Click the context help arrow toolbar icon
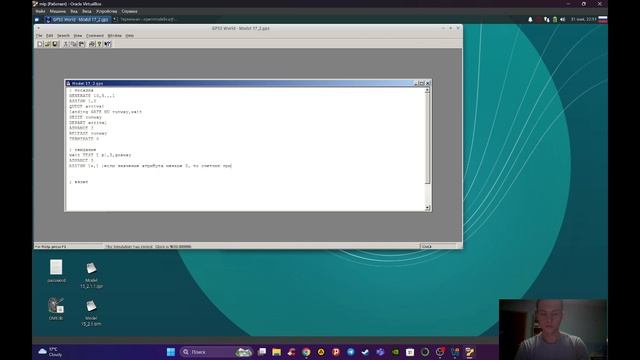 pyautogui.click(x=107, y=44)
